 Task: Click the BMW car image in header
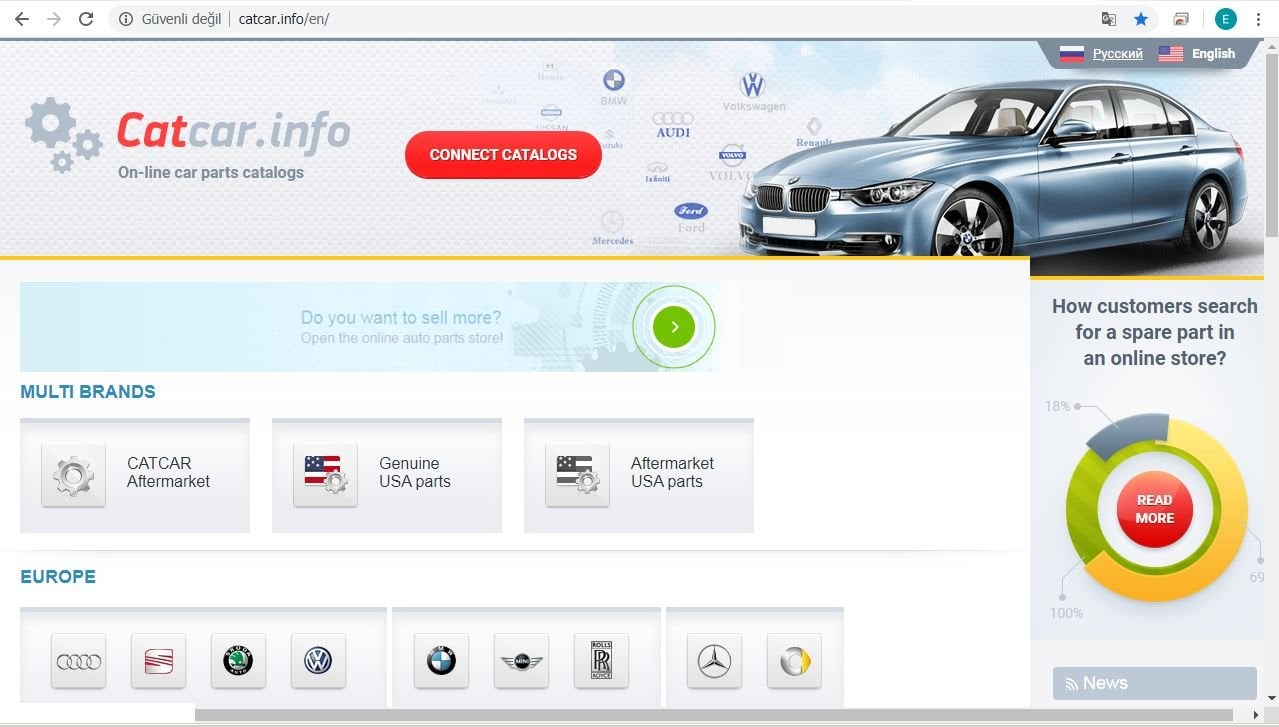point(992,168)
